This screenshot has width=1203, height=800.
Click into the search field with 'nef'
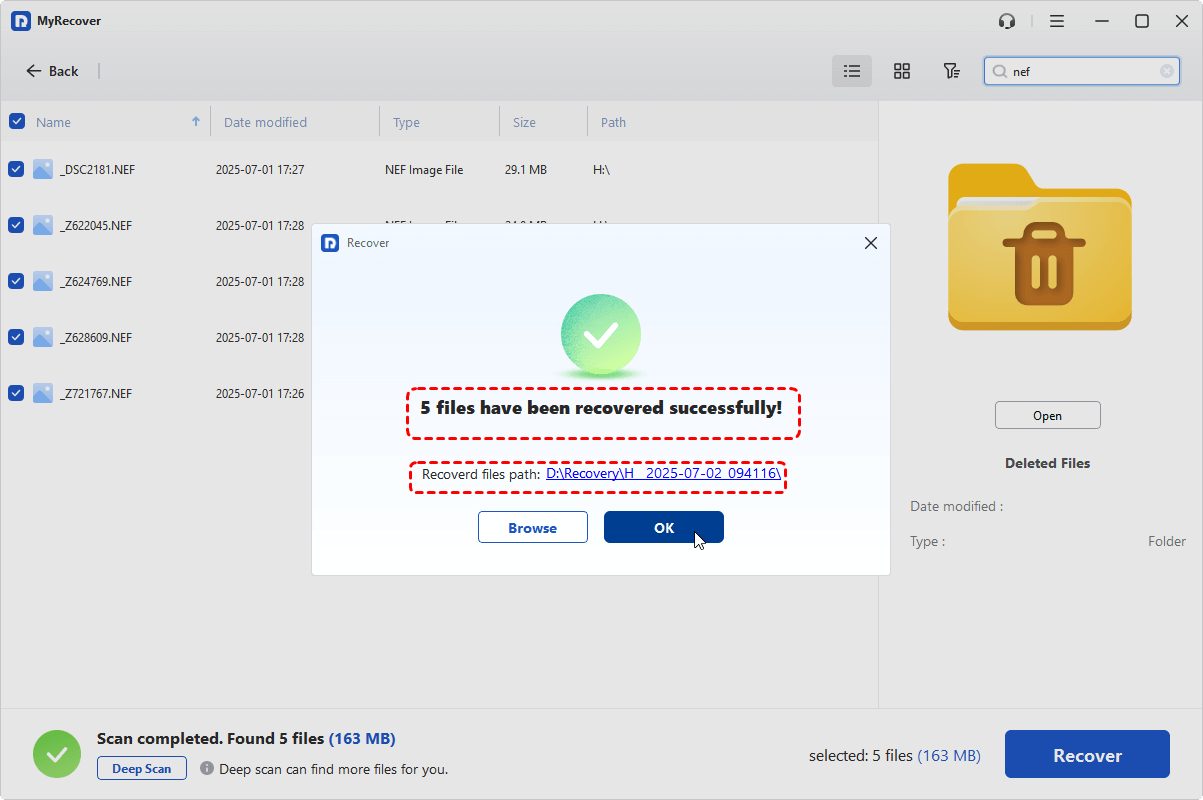(1084, 71)
